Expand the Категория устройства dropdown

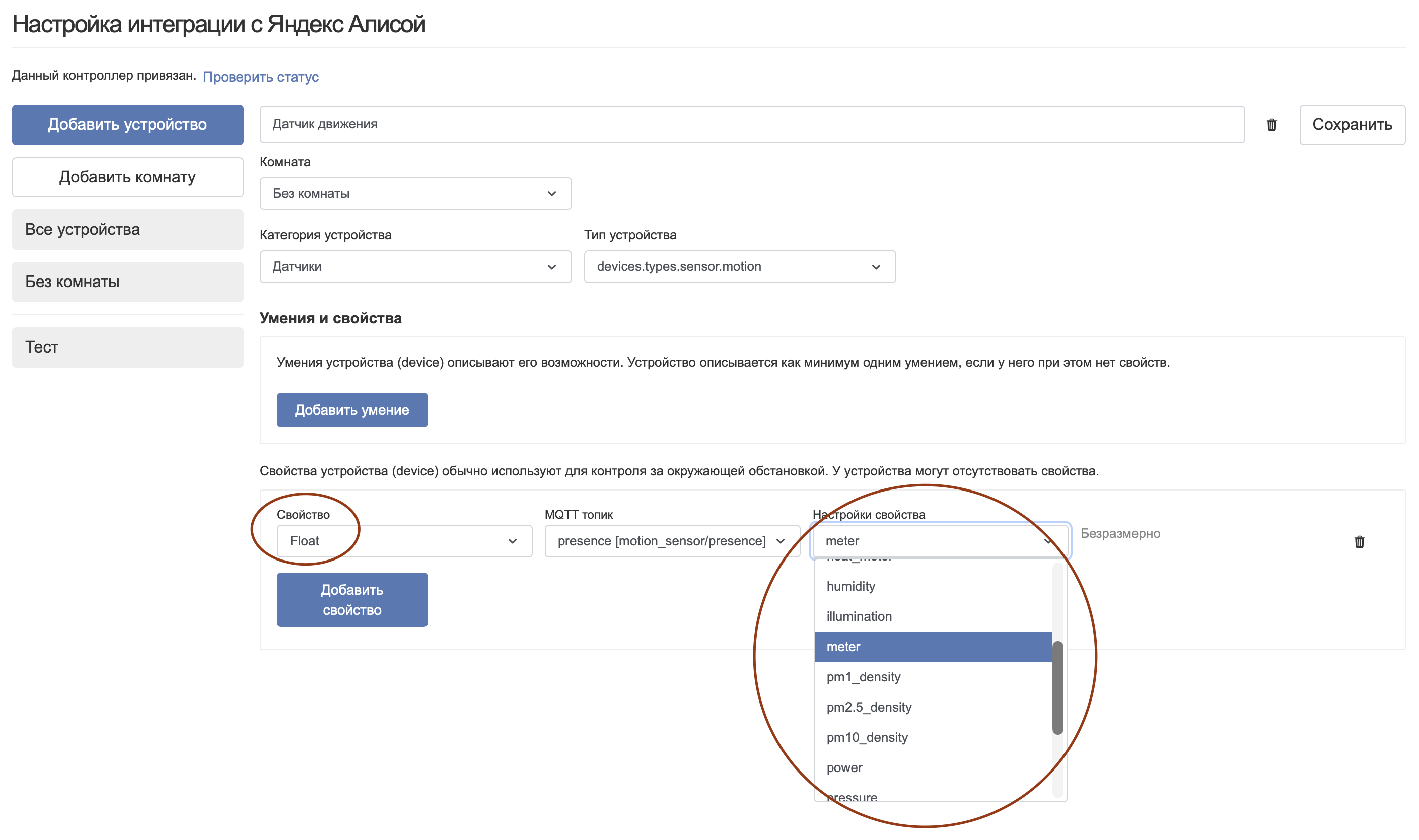pyautogui.click(x=415, y=266)
